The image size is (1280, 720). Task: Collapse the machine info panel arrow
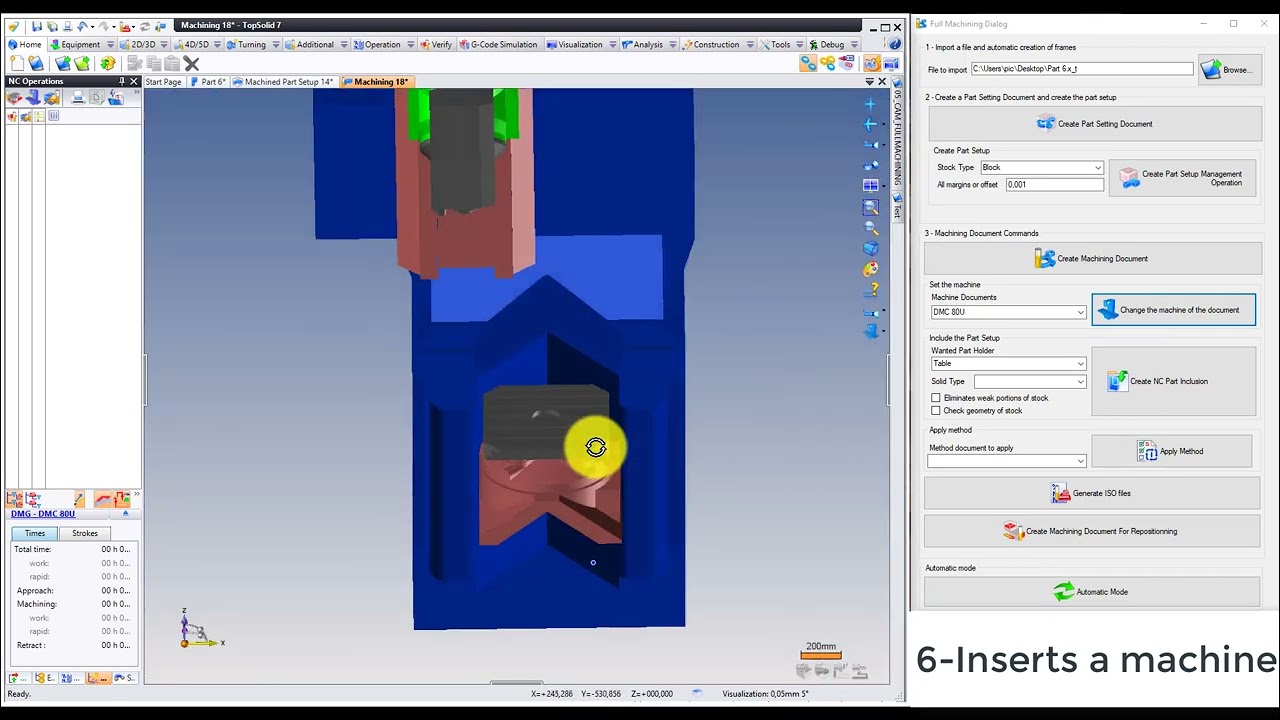(x=126, y=514)
